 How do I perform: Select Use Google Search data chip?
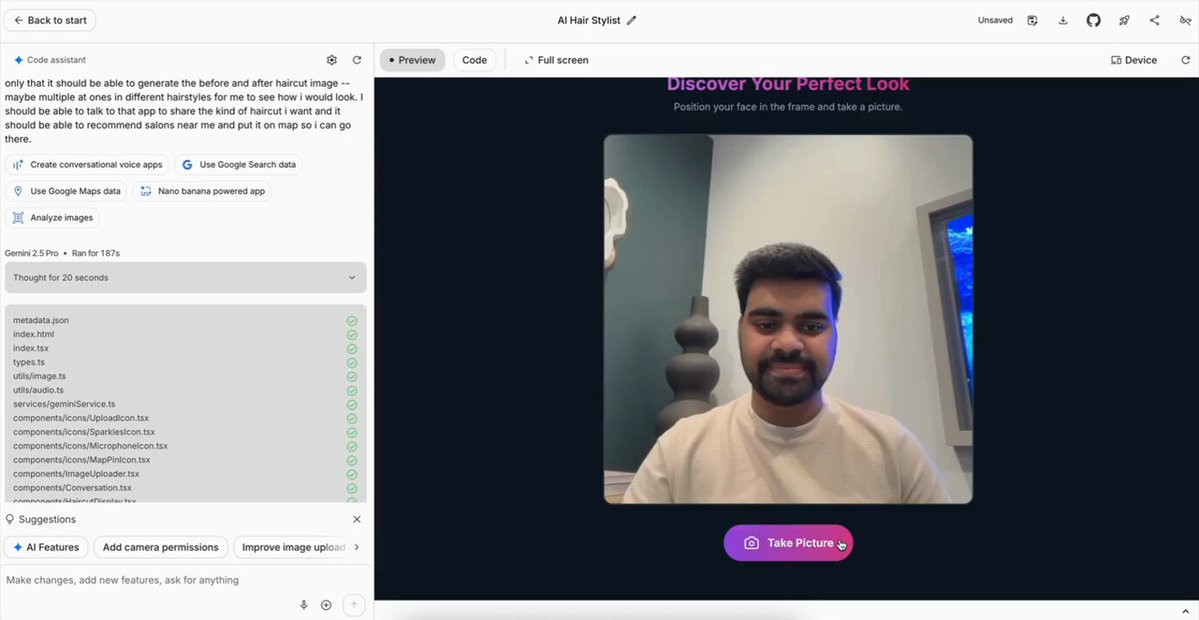(239, 164)
